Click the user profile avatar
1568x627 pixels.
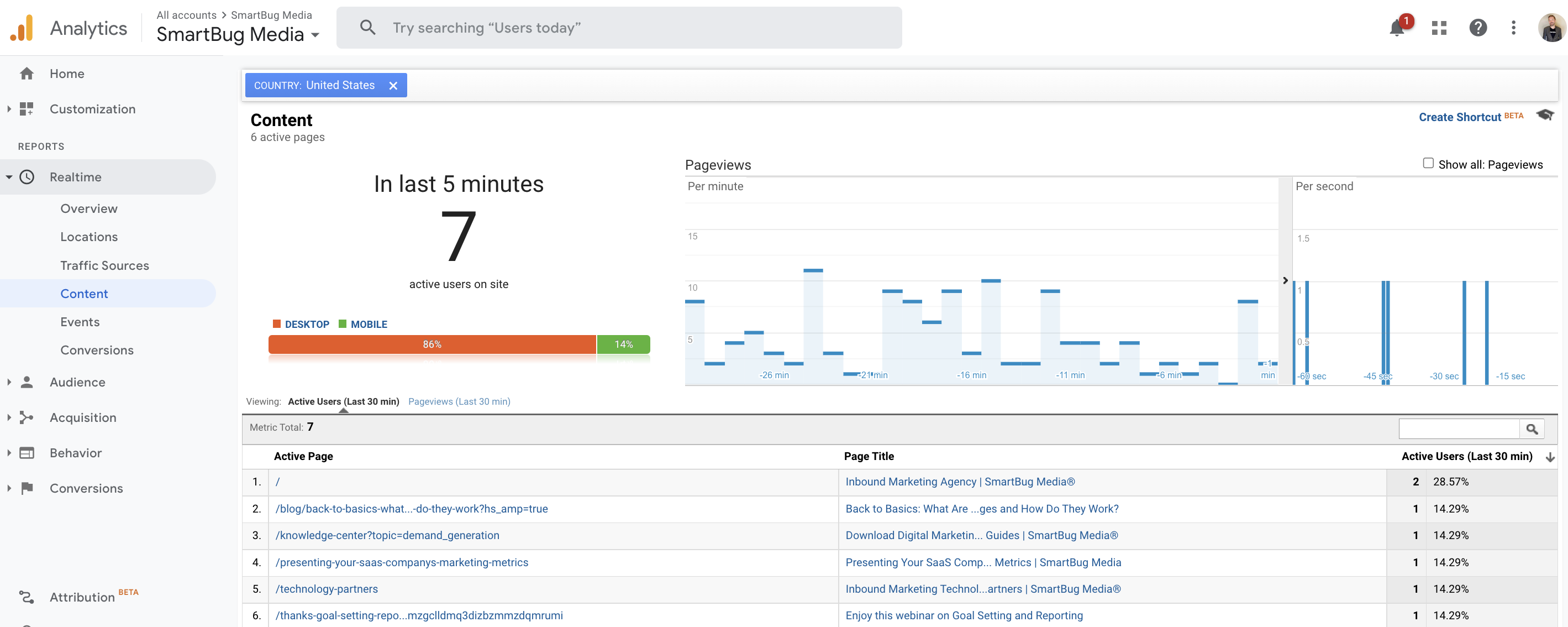(1551, 28)
